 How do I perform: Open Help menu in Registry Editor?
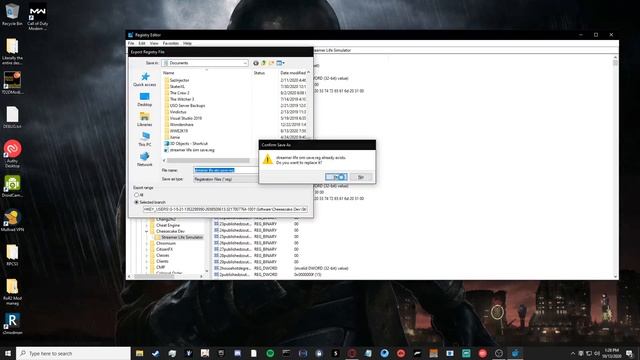coord(187,43)
